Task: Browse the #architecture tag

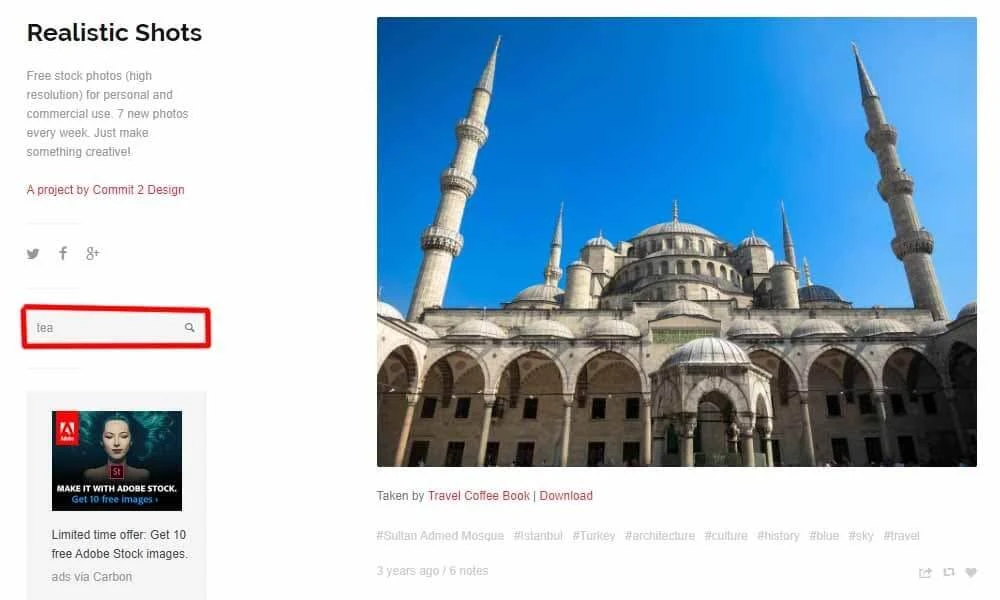Action: coord(659,536)
